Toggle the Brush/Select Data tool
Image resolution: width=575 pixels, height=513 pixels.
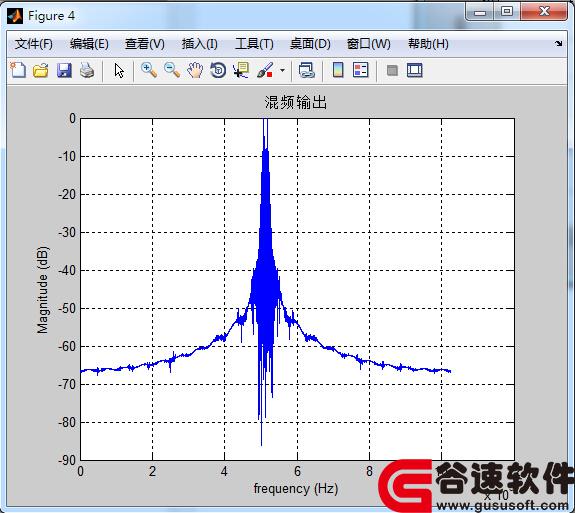click(x=265, y=70)
